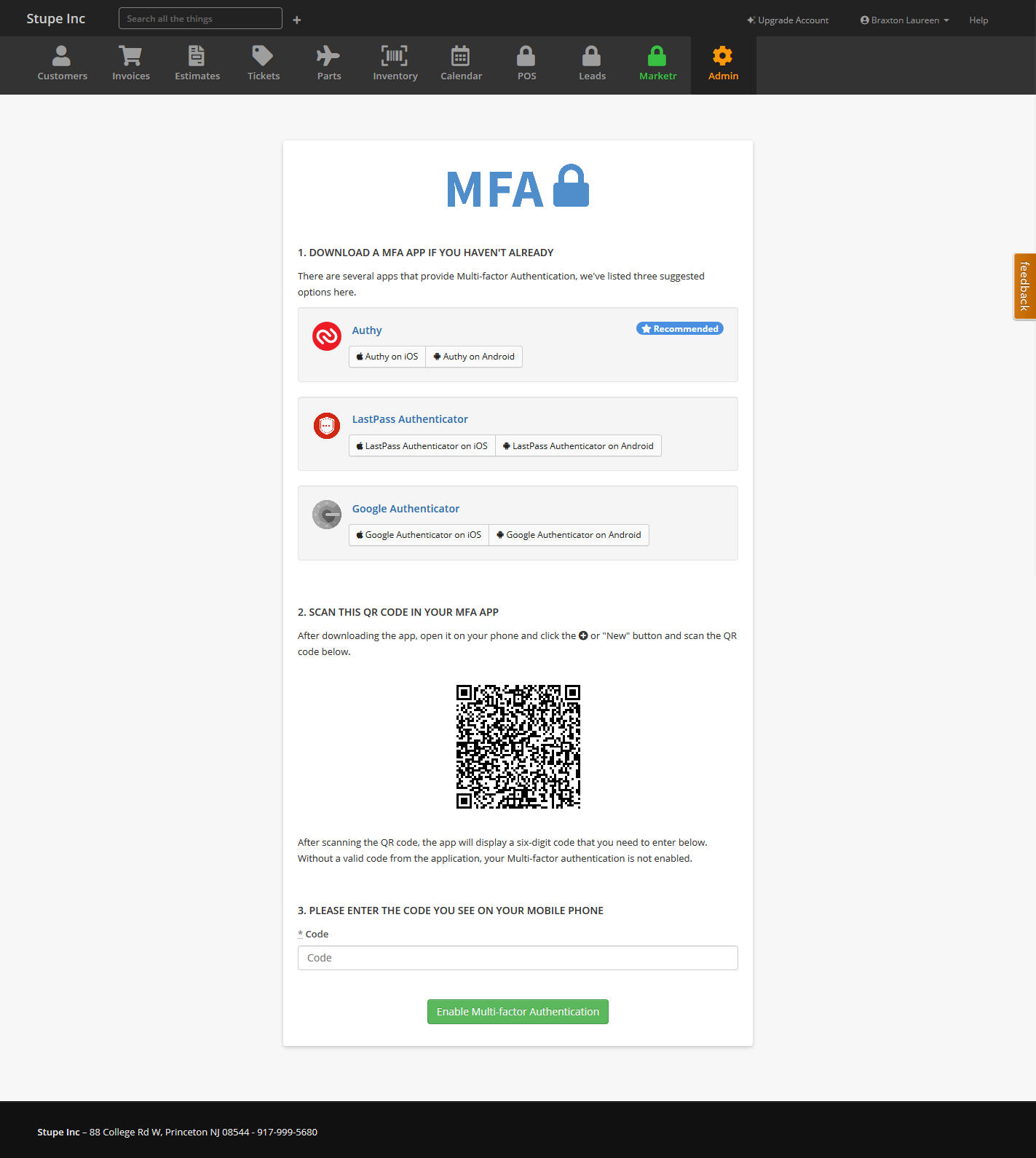Open the Braxton Laureen user dropdown
The image size is (1036, 1158).
pos(905,20)
